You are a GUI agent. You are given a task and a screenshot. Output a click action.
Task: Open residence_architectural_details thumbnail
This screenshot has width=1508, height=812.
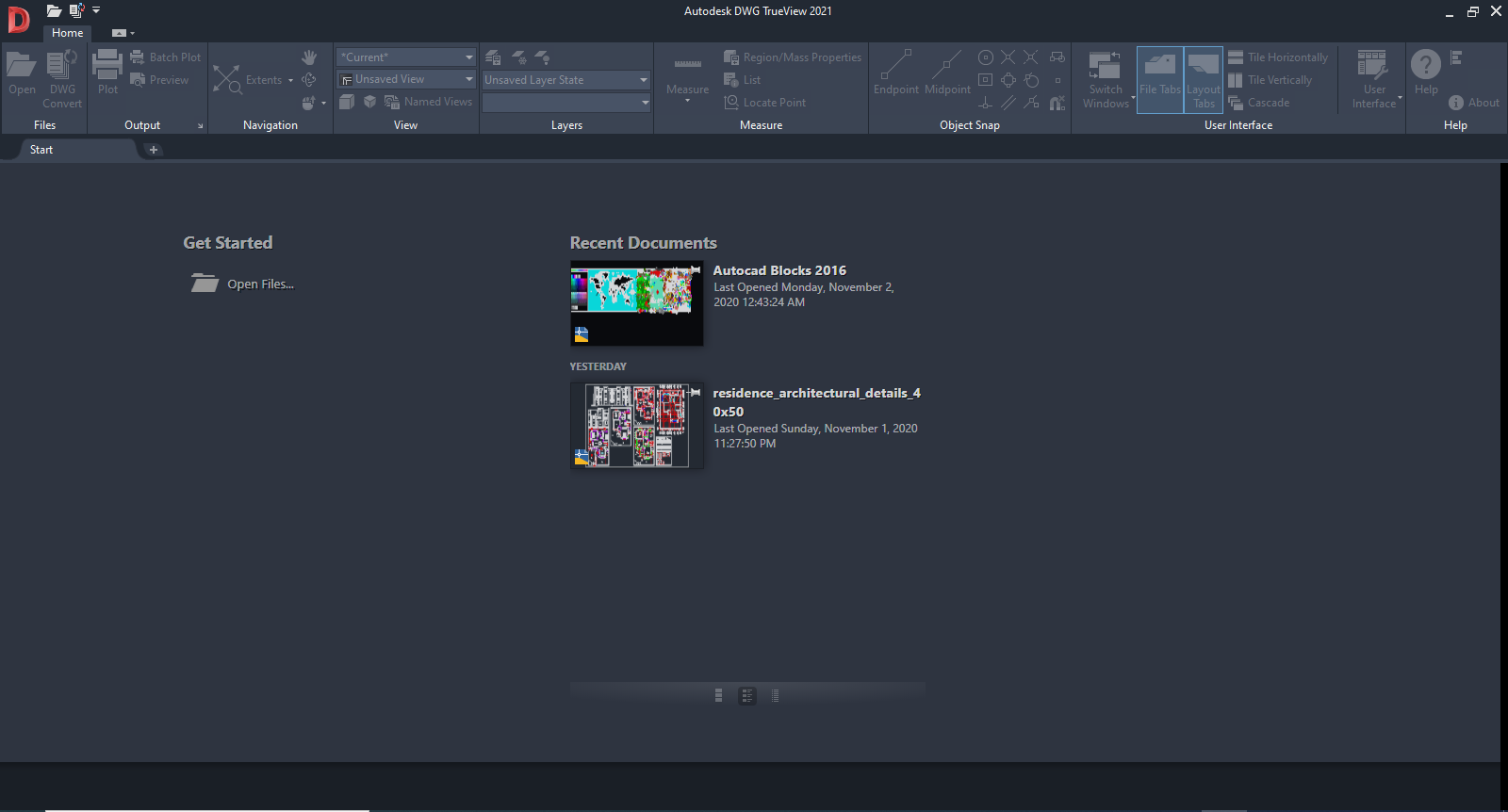pos(637,425)
